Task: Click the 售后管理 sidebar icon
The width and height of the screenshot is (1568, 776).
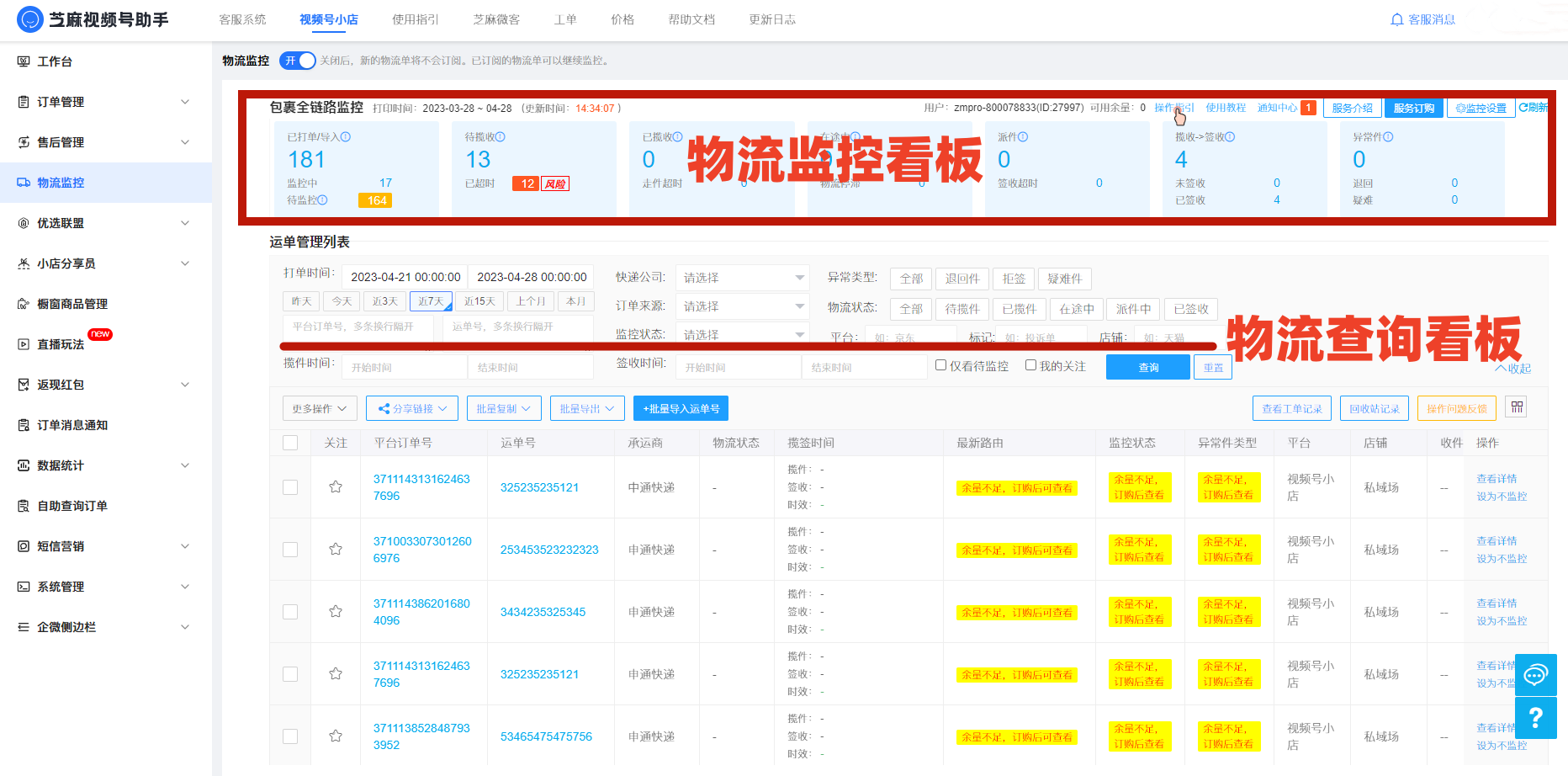Action: pyautogui.click(x=24, y=142)
